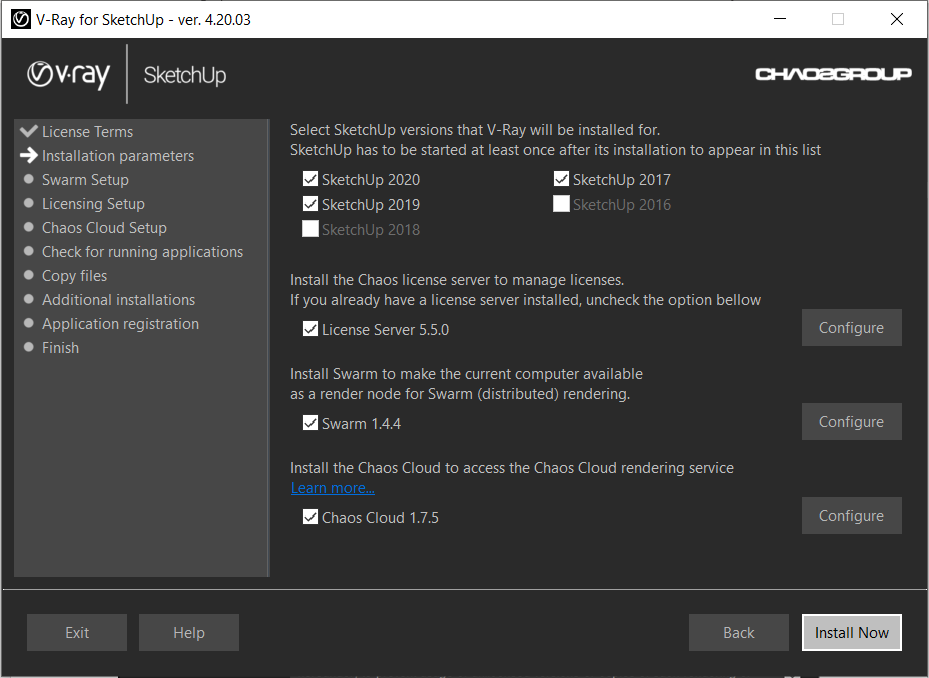Click the Chaos Cloud Setup step

[x=104, y=228]
